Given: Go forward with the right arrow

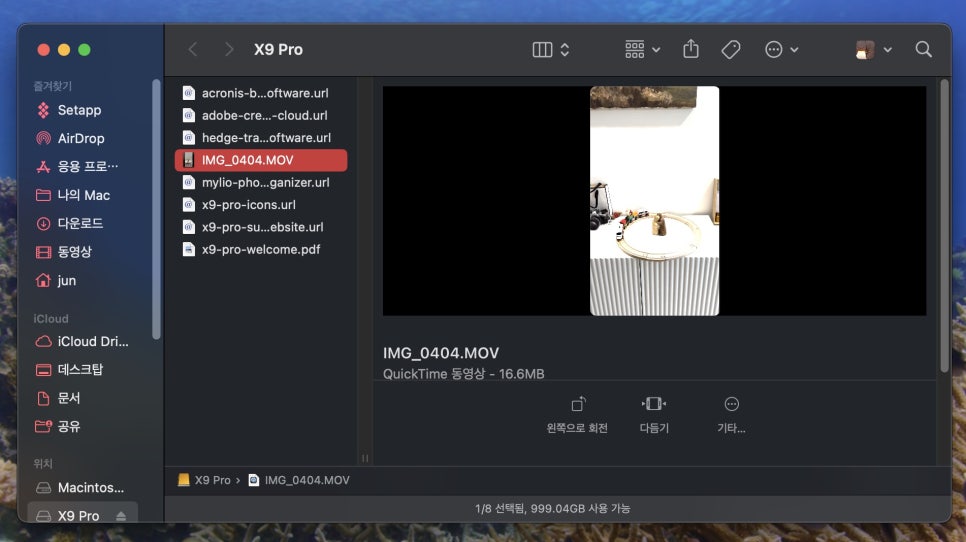Looking at the screenshot, I should [229, 49].
